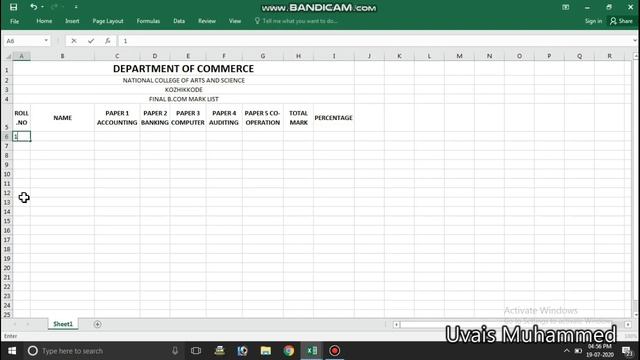640x360 pixels.
Task: Open the Undo history dropdown arrow
Action: pos(42,7)
